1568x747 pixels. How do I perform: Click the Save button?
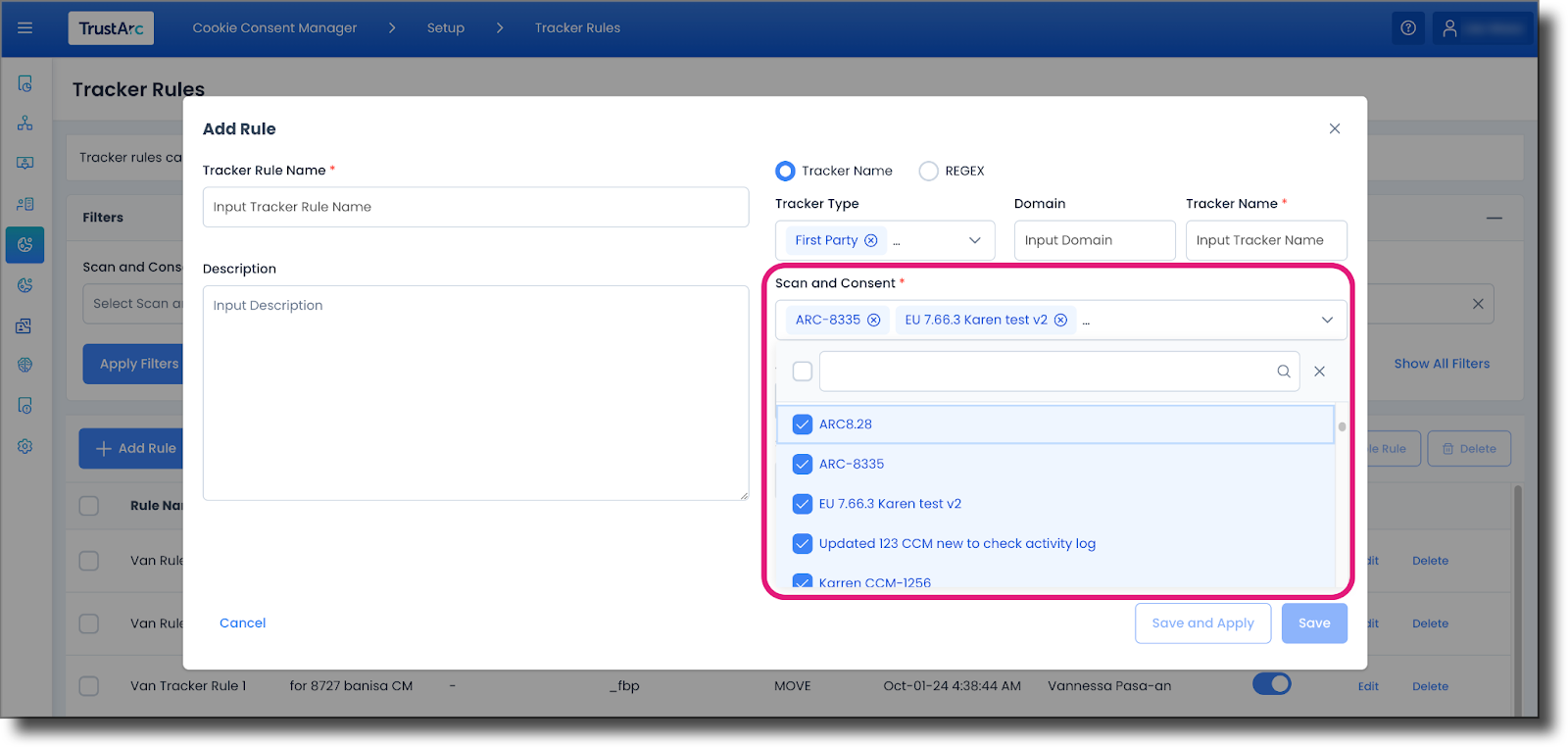[x=1314, y=623]
